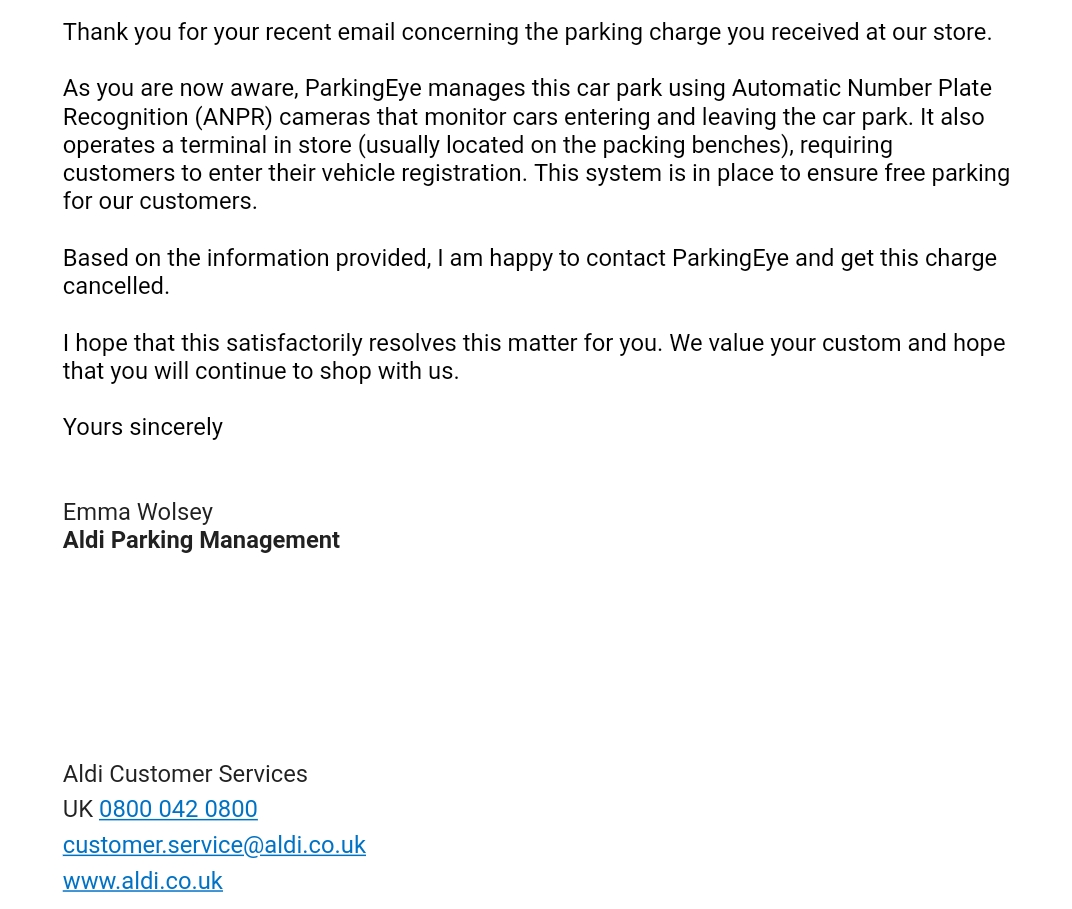Viewport: 1072px width, 909px height.
Task: Click the UK label before the phone number
Action: coord(77,809)
